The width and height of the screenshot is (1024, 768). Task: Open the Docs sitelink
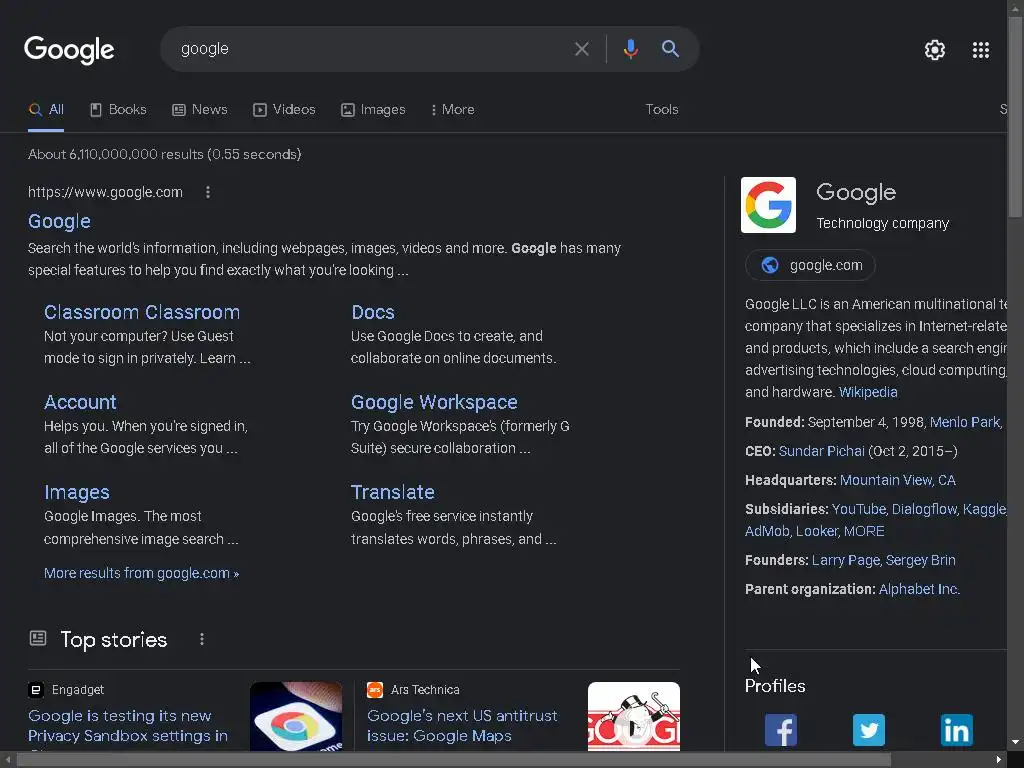(x=373, y=312)
